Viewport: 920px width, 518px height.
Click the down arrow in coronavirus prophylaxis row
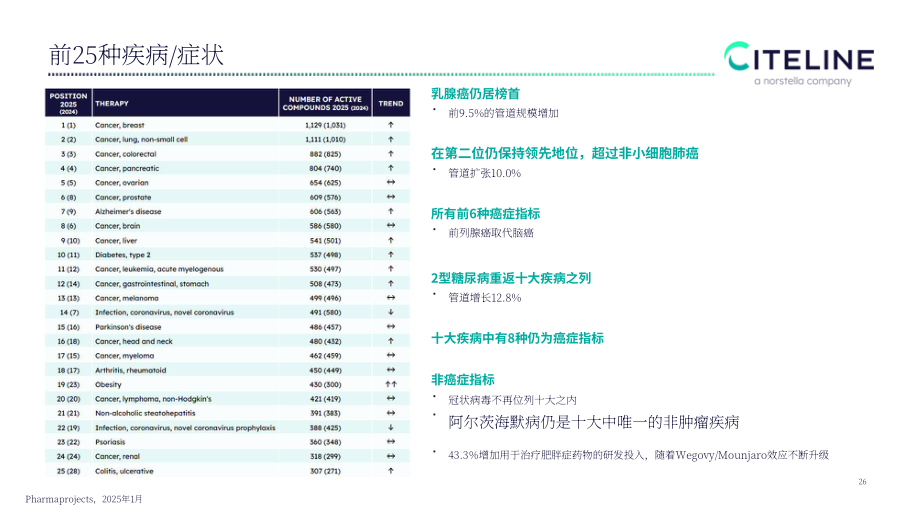click(391, 428)
